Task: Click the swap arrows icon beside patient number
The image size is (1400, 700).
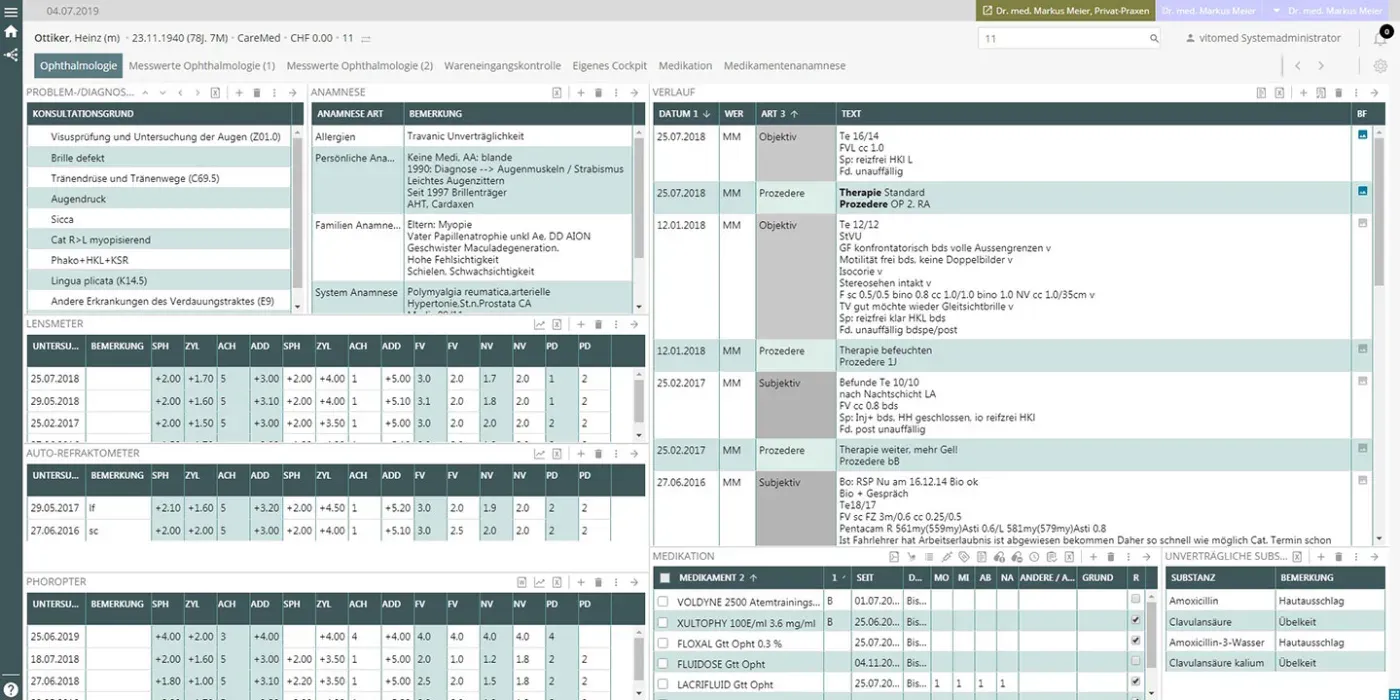Action: pyautogui.click(x=366, y=38)
